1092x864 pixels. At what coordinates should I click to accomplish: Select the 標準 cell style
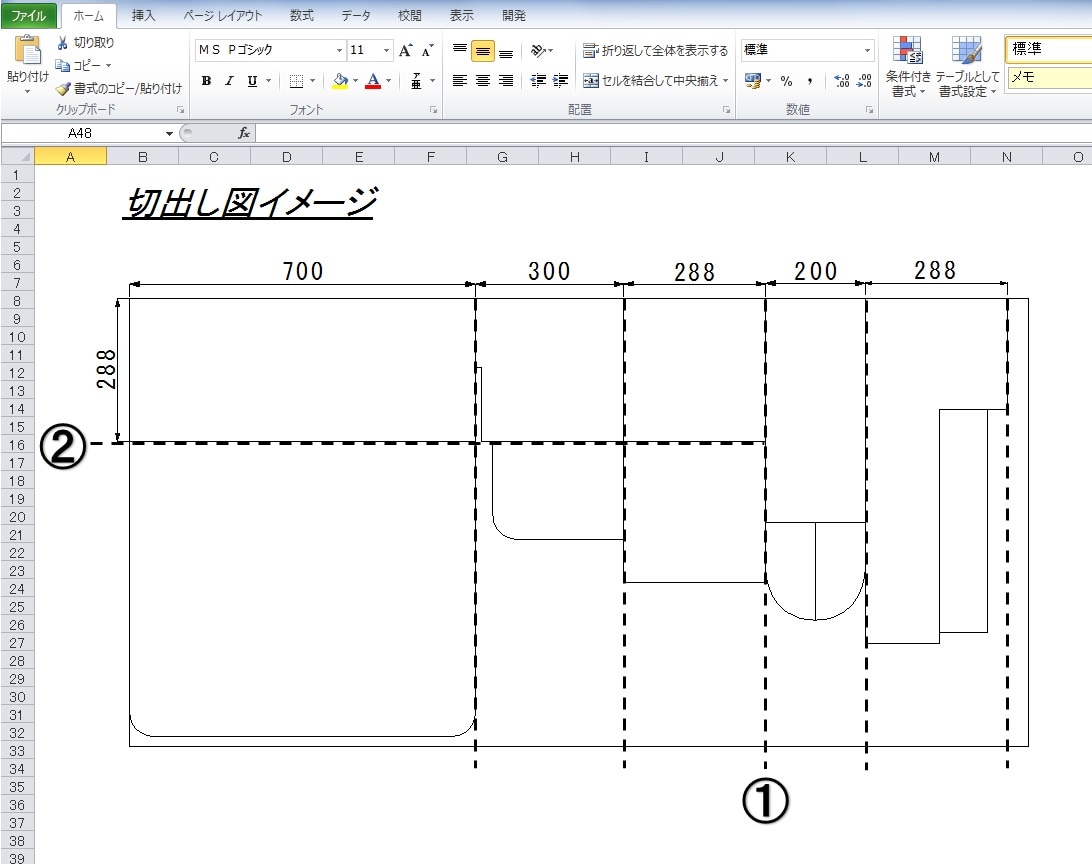1049,49
